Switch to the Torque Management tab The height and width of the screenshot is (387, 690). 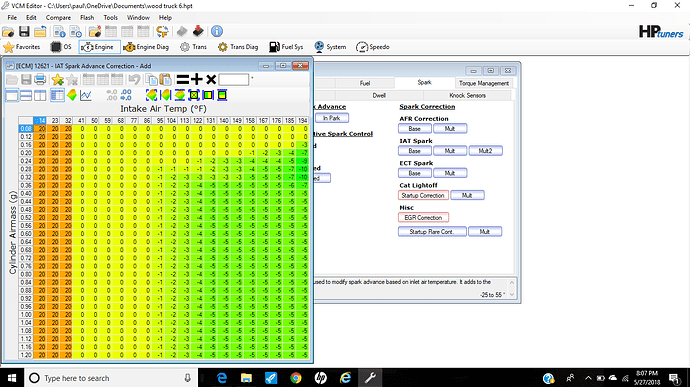(484, 83)
